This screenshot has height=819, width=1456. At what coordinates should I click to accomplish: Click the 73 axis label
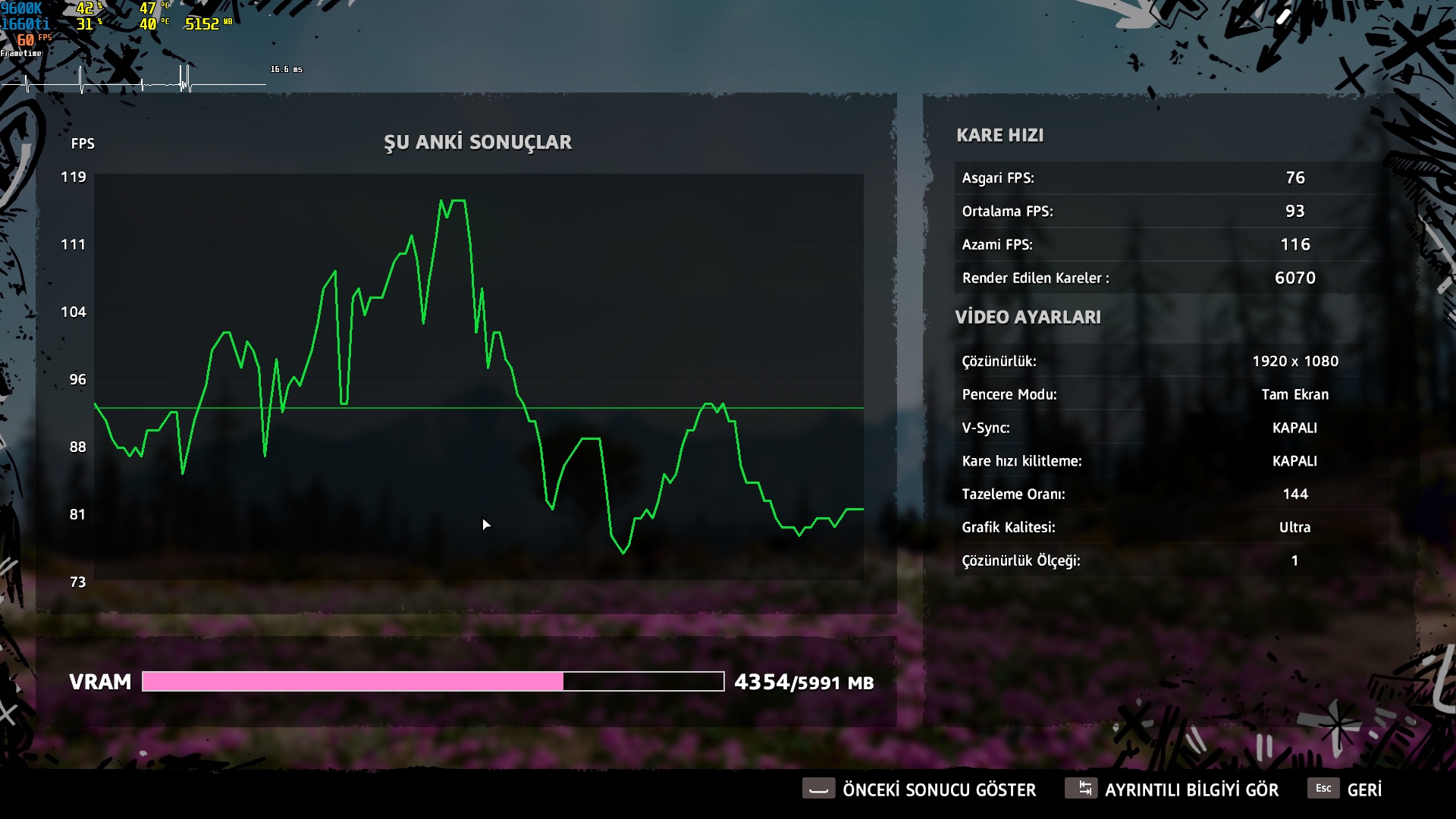click(x=78, y=582)
